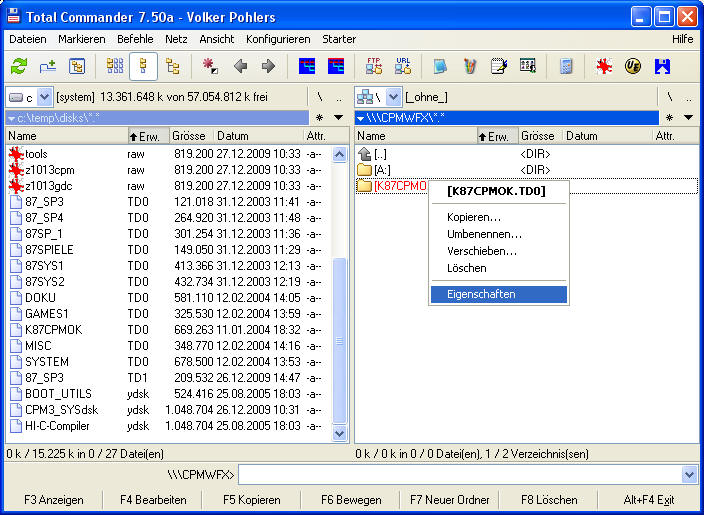Open the URL new connection icon

pyautogui.click(x=403, y=66)
